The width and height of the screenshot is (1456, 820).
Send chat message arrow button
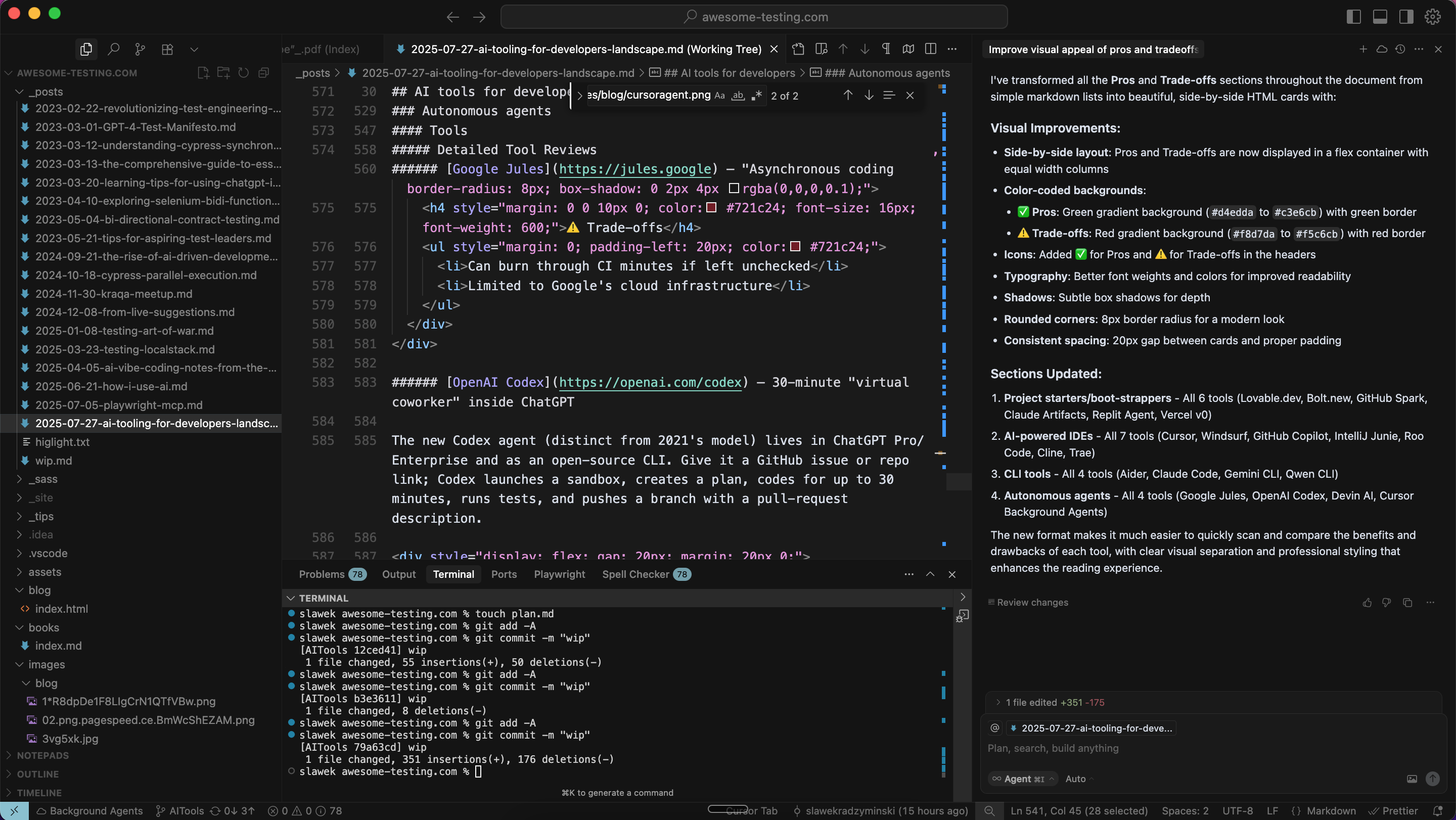click(x=1432, y=779)
